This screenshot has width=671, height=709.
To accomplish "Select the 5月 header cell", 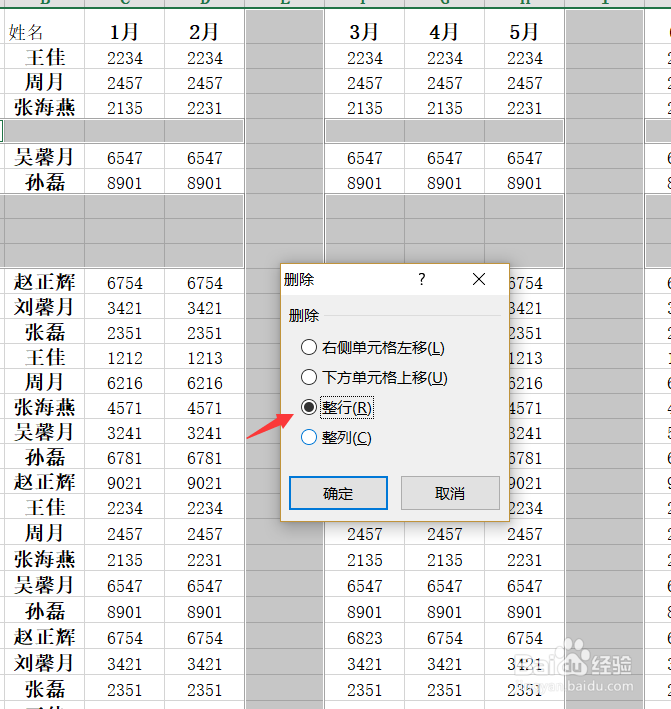I will (525, 27).
